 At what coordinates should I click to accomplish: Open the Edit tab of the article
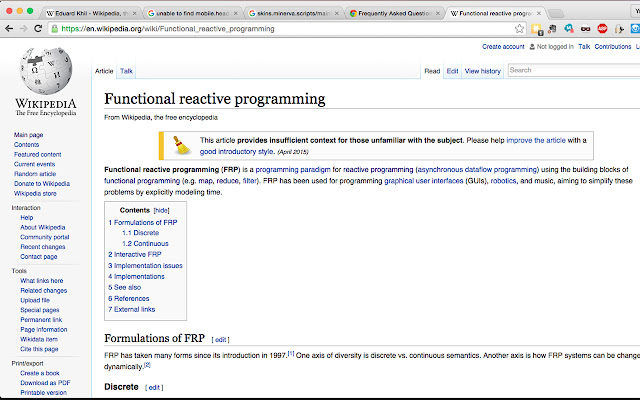pyautogui.click(x=452, y=71)
